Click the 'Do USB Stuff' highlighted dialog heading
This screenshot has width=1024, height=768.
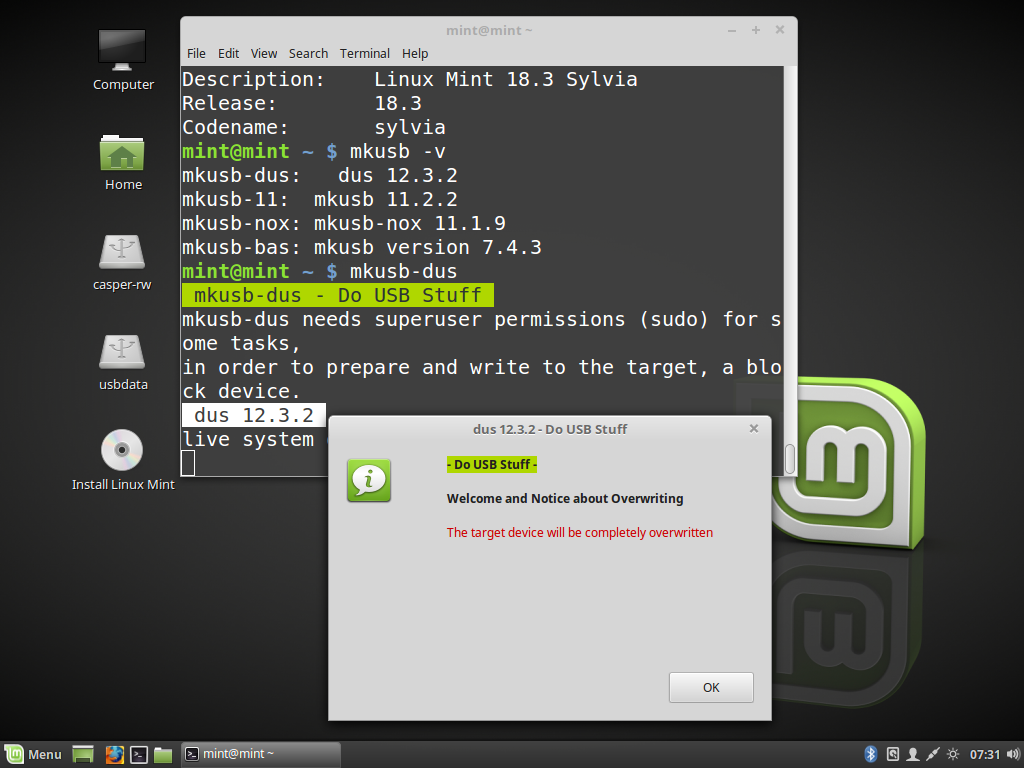click(492, 464)
